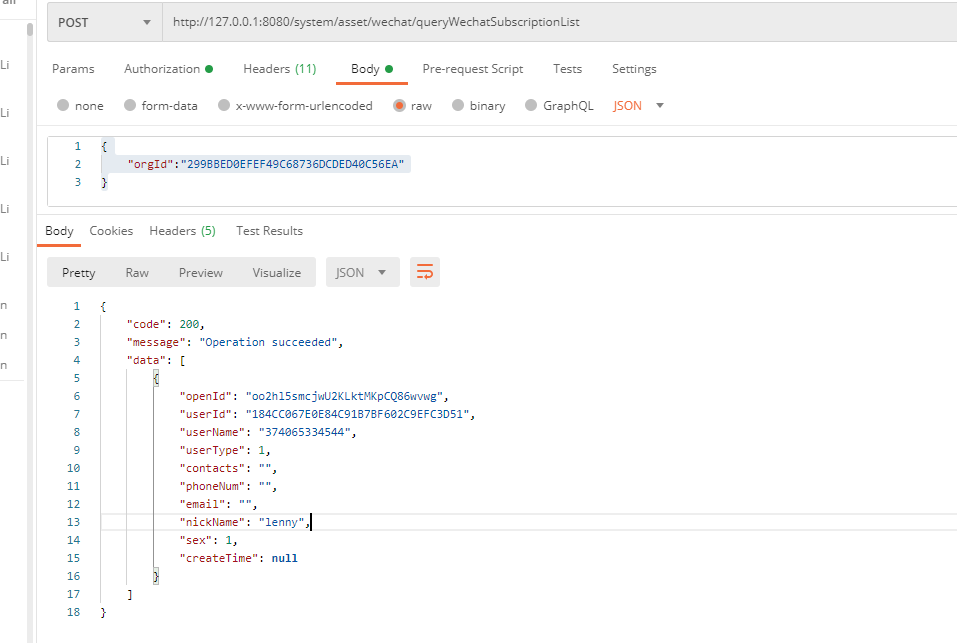The image size is (957, 643).
Task: Select x-www-form-urlencoded radio button
Action: (x=225, y=106)
